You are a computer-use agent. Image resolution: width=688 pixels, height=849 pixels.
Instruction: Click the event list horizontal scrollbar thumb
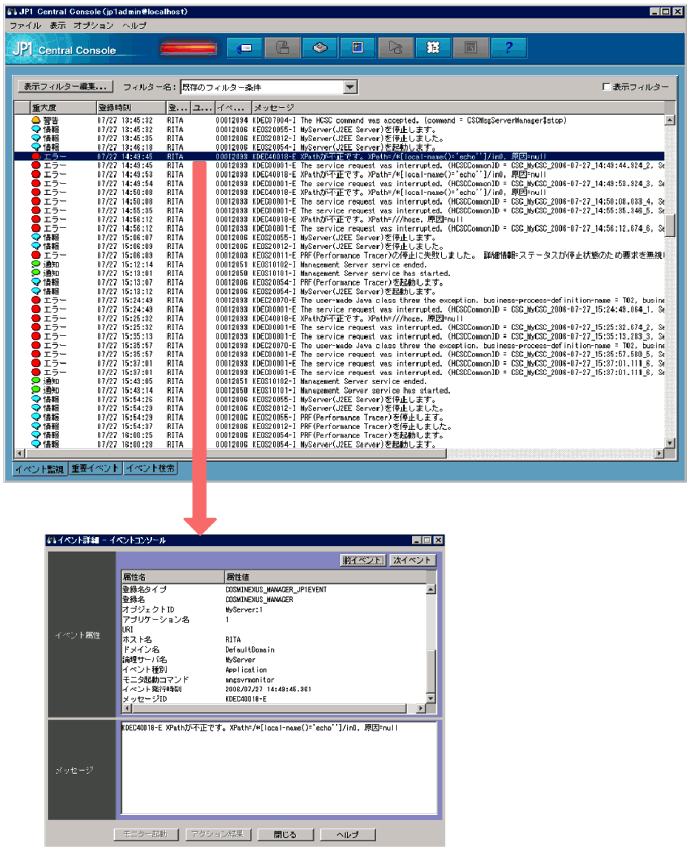click(235, 453)
